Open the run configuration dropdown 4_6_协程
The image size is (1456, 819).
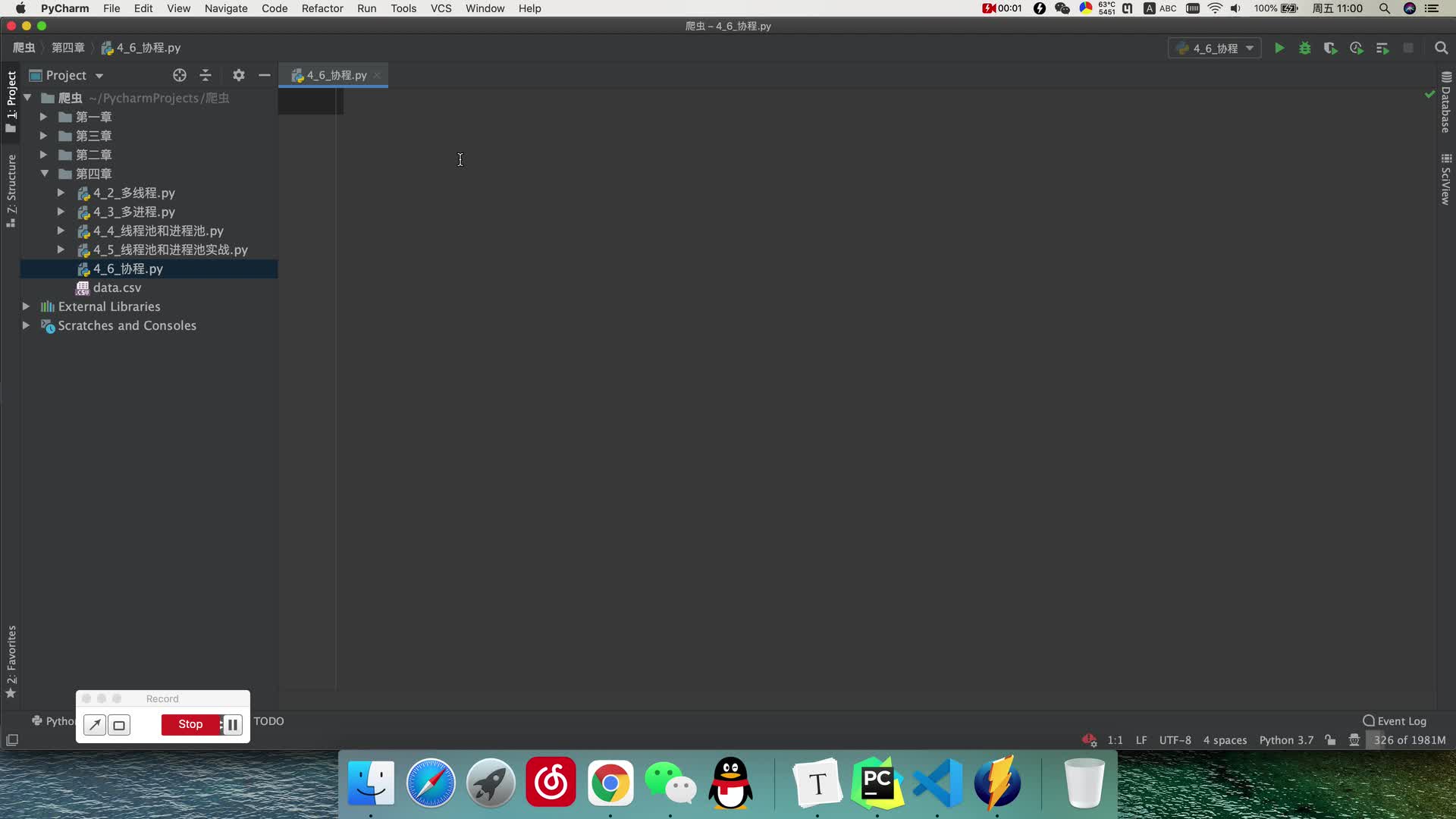click(1215, 48)
